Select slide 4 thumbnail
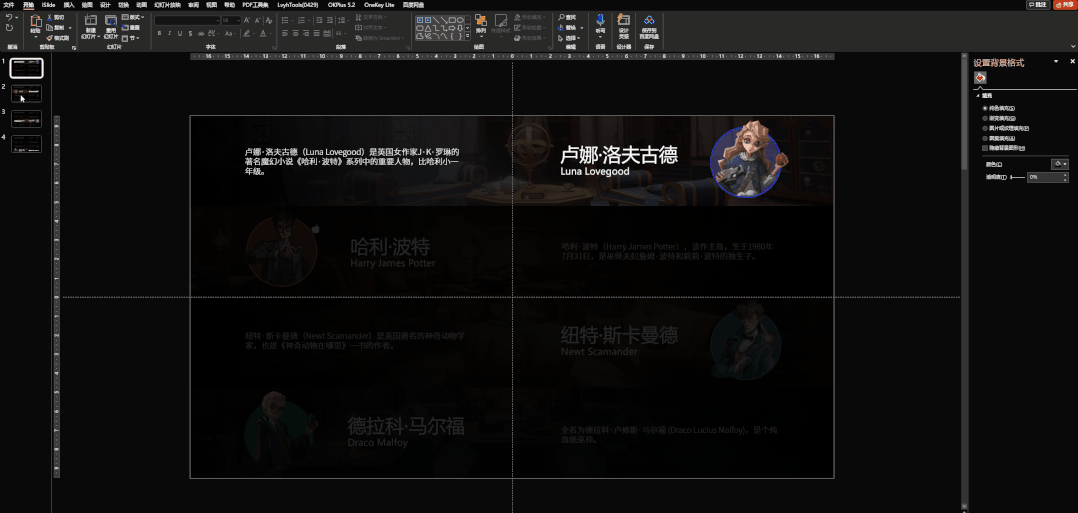The width and height of the screenshot is (1078, 513). 26,144
